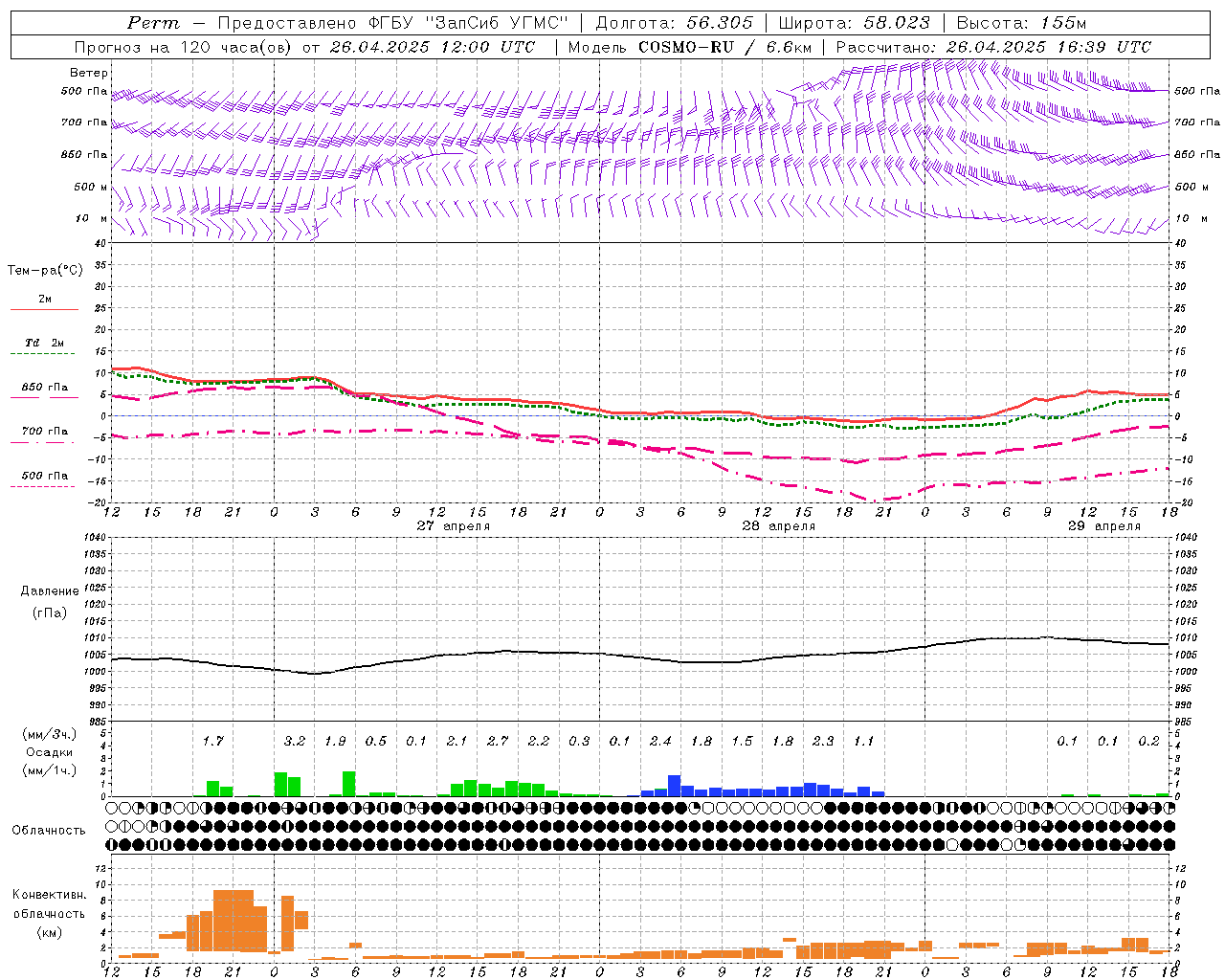Click the "(км)" convective height unit label
1225x980 pixels.
coord(49,932)
